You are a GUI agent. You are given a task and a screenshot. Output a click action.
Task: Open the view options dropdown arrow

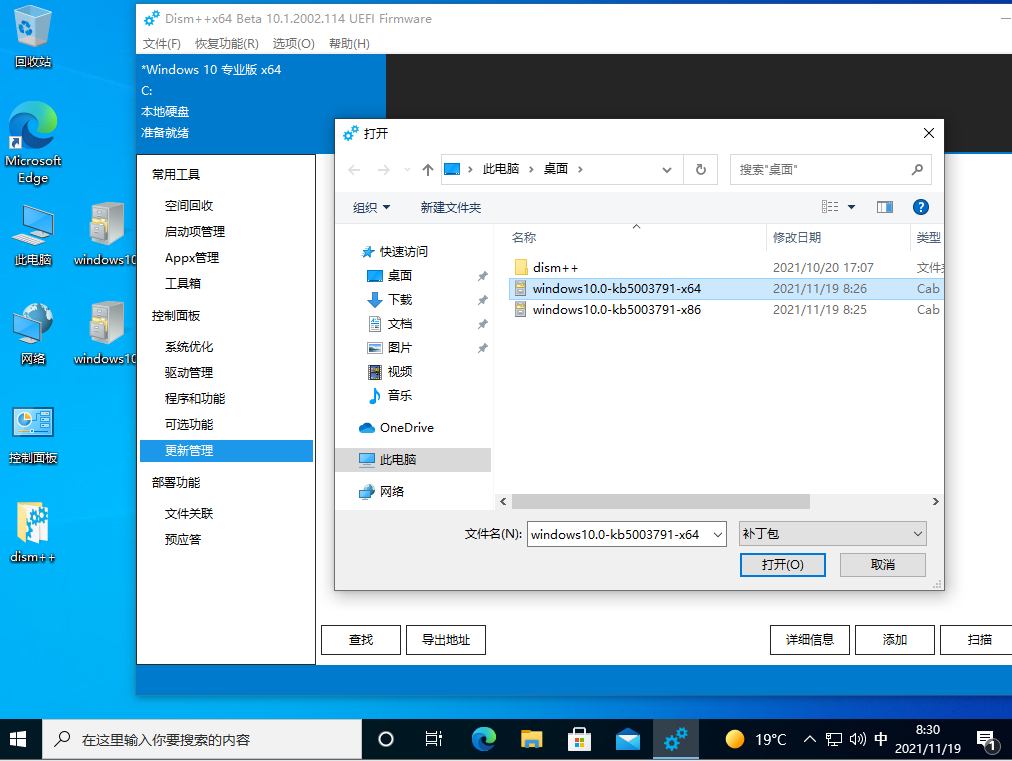pos(852,207)
